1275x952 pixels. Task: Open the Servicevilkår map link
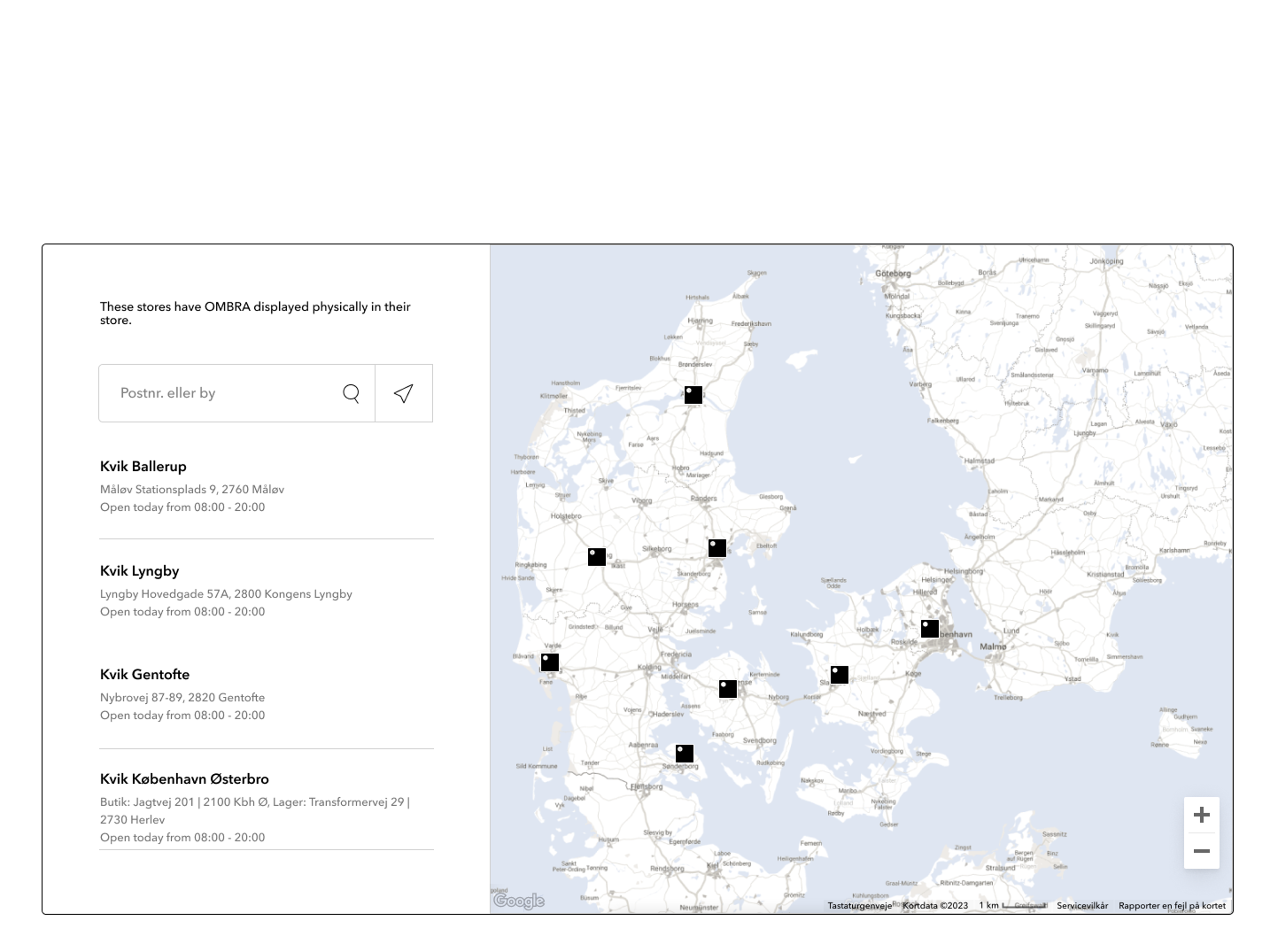1081,906
